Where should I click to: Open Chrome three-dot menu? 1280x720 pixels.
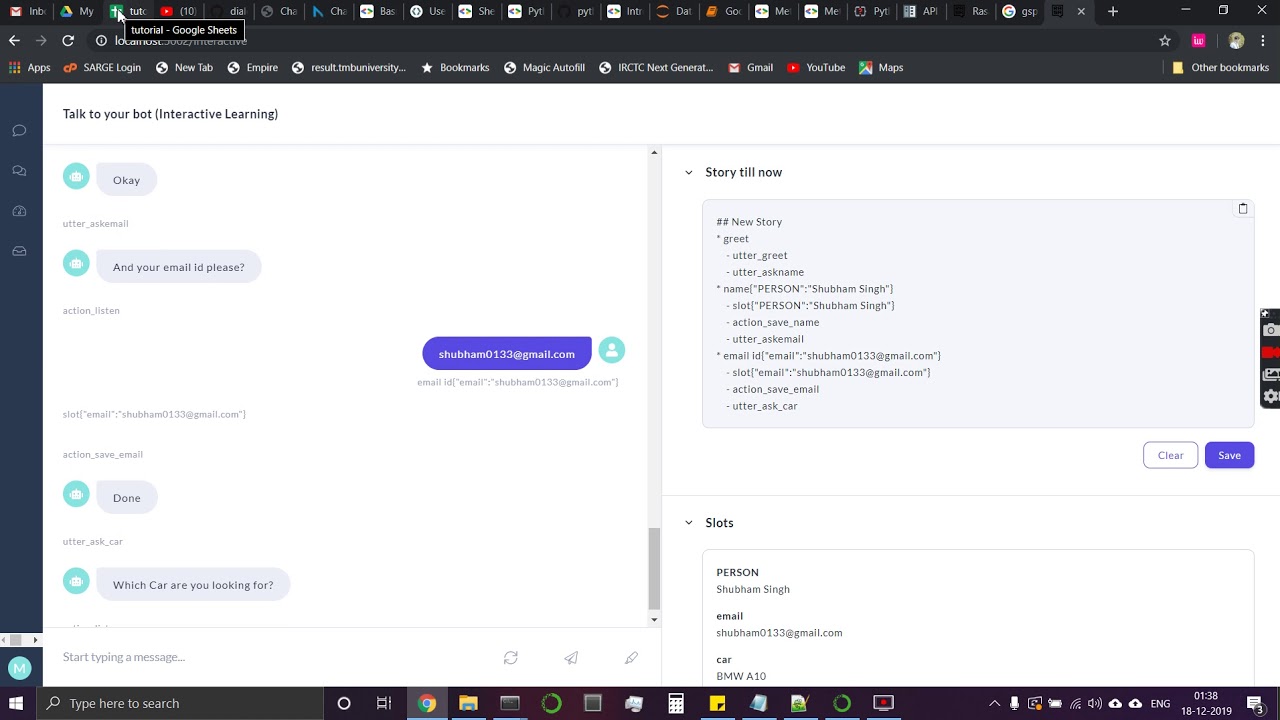click(x=1264, y=40)
